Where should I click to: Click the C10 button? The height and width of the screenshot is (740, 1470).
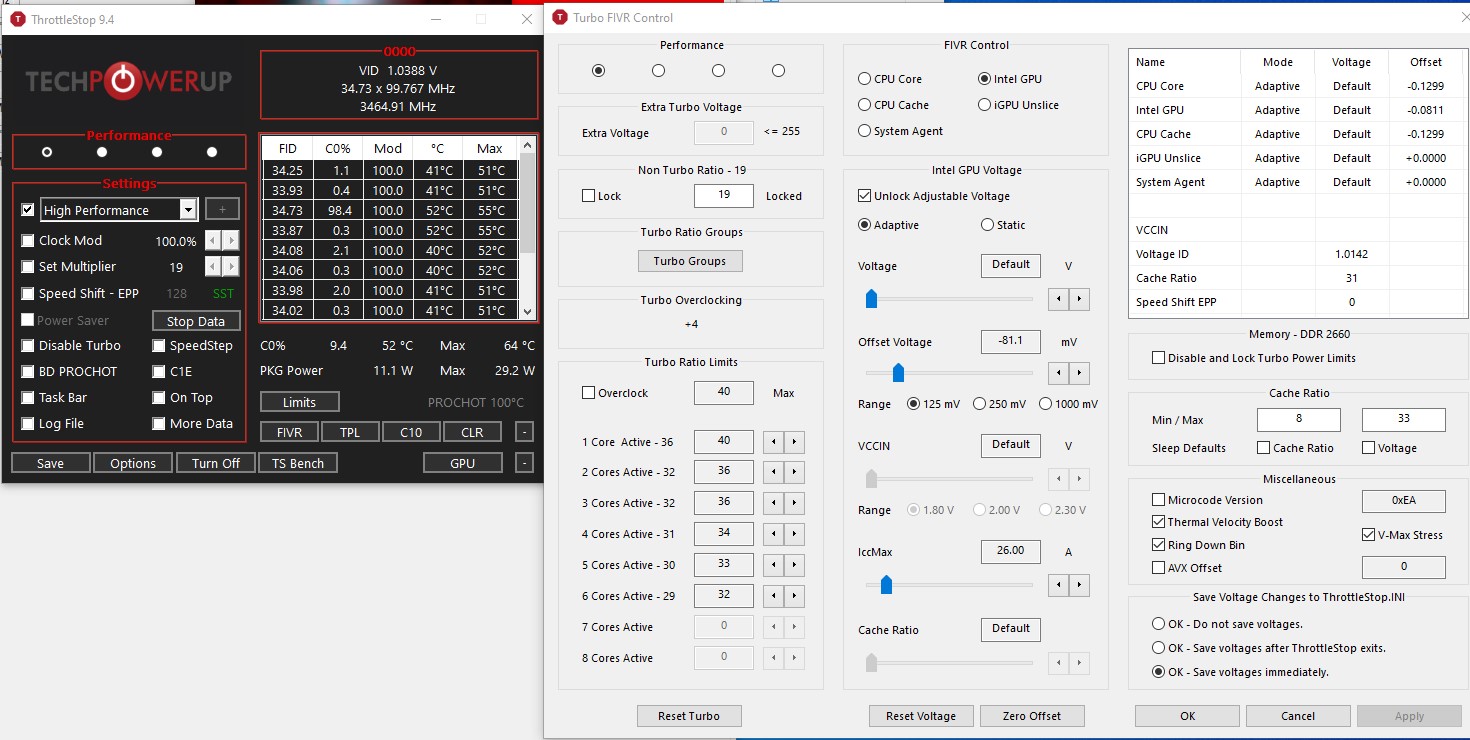(x=411, y=432)
